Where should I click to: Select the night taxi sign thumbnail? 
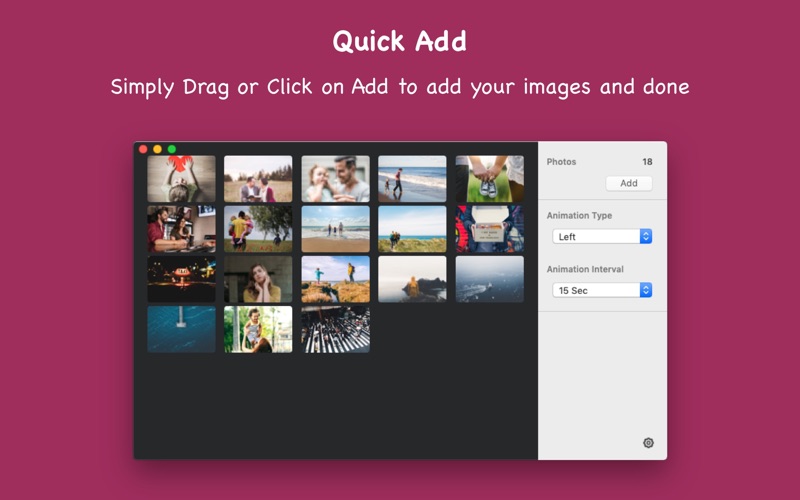pos(181,279)
